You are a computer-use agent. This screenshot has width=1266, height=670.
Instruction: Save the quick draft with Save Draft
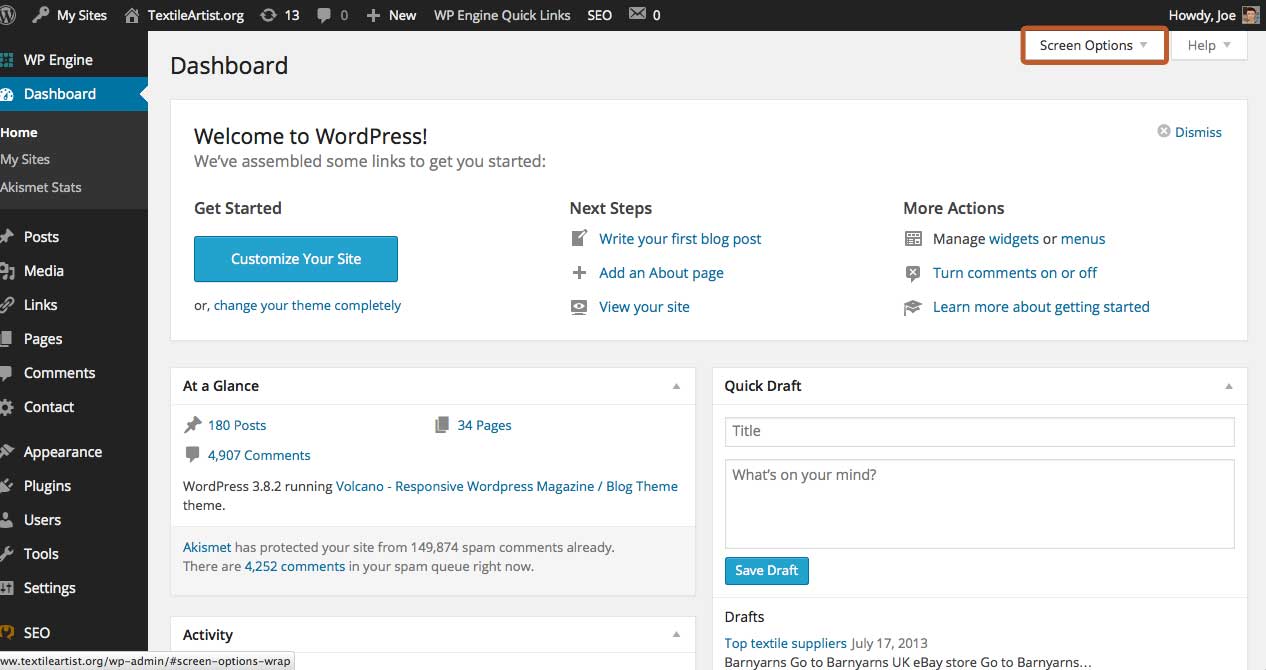pos(767,570)
